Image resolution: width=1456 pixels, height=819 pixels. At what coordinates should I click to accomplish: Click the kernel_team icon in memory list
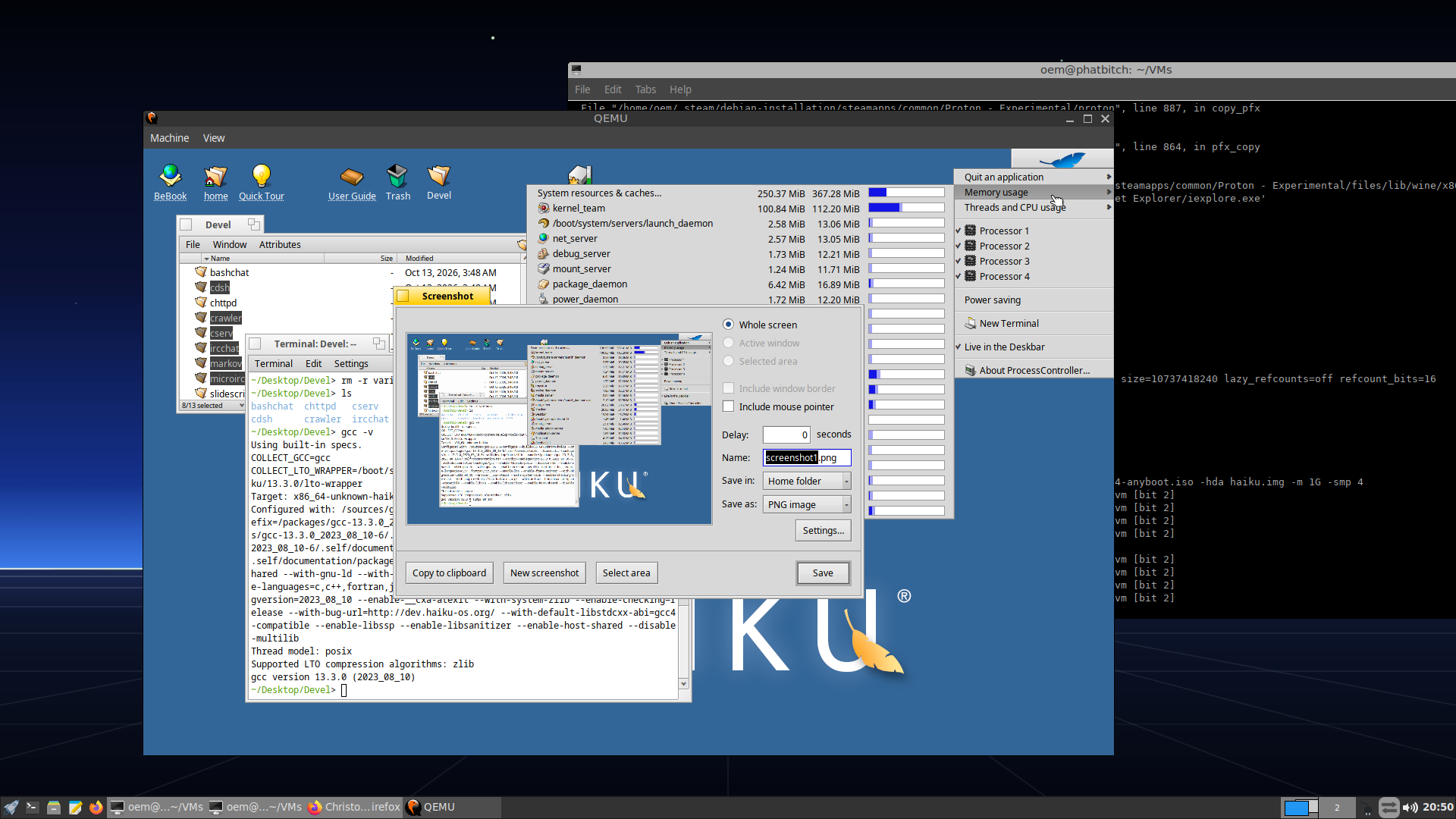click(x=544, y=208)
